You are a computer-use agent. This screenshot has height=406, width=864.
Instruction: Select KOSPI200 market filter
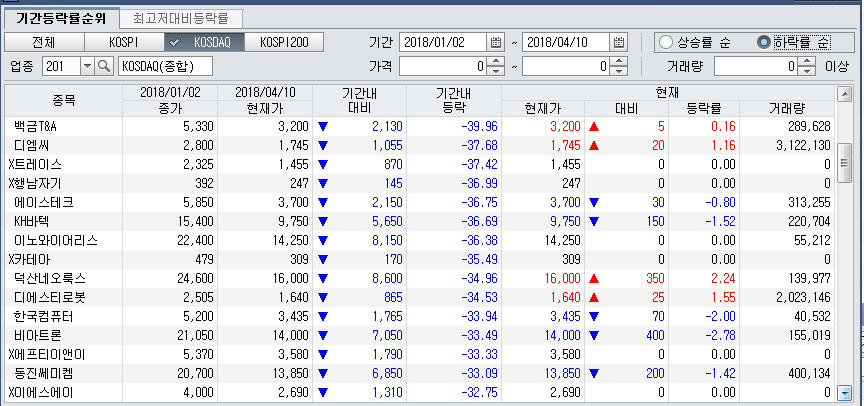284,42
